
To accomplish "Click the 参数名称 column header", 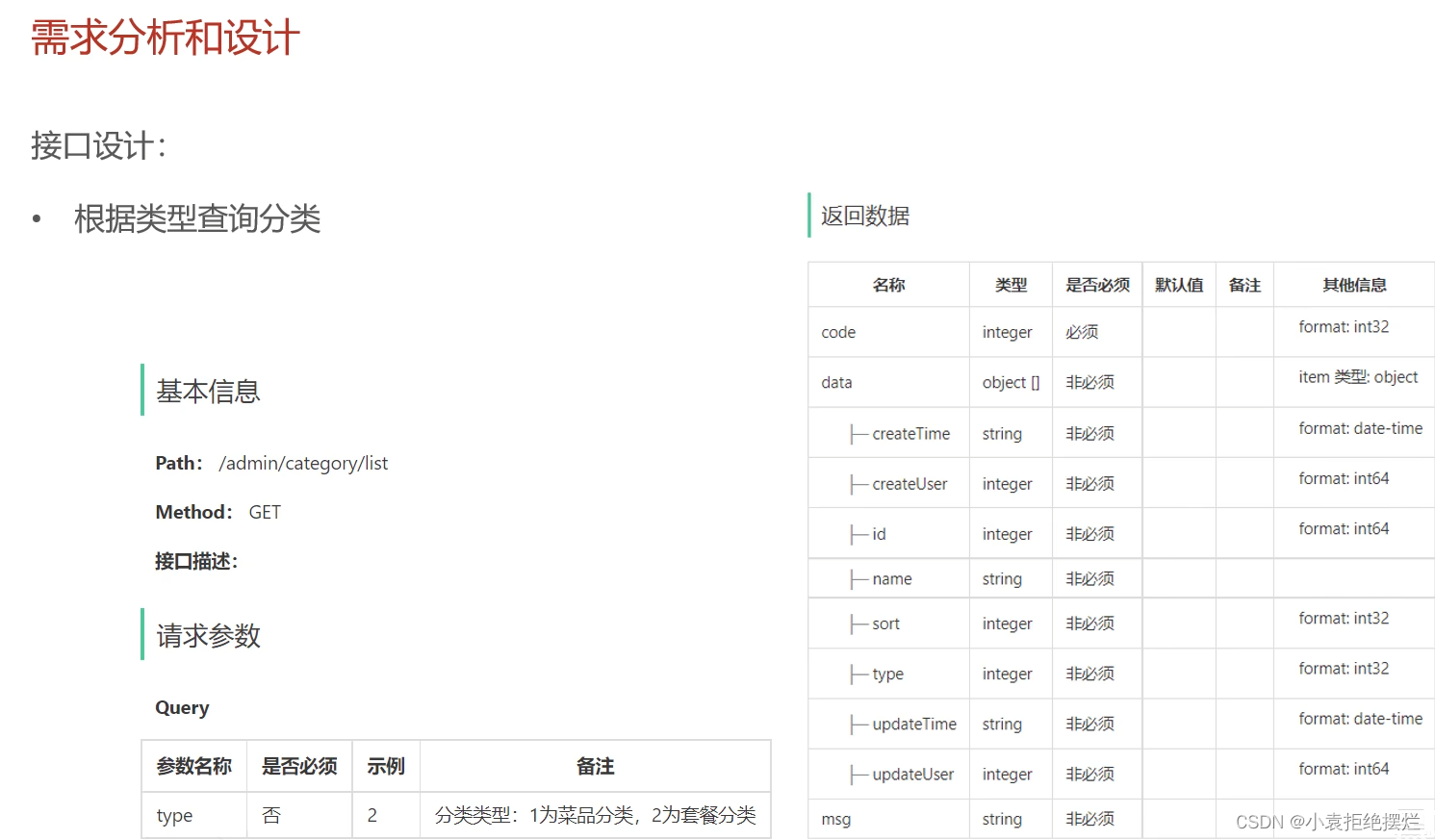I will pos(193,765).
